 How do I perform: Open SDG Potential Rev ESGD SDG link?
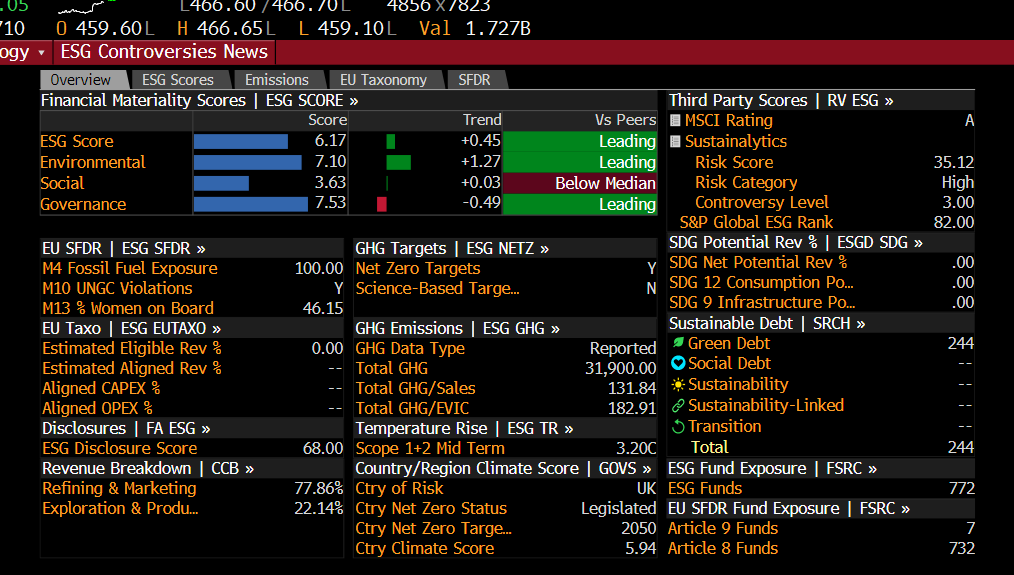click(x=796, y=243)
